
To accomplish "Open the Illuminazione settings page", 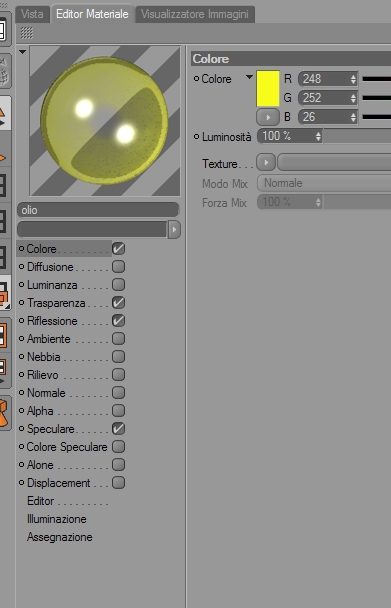I will coord(57,519).
